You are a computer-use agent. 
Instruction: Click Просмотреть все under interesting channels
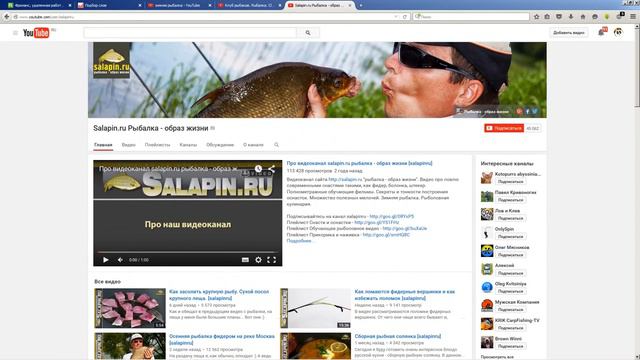coord(497,357)
